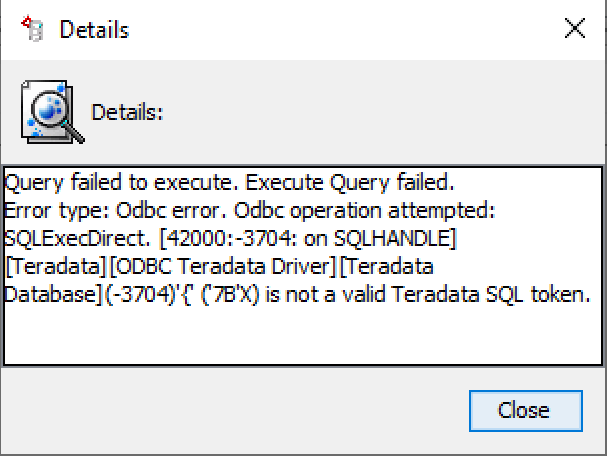The image size is (607, 456).
Task: Click the 'Details:' label beside the magnifier icon
Action: [x=127, y=113]
